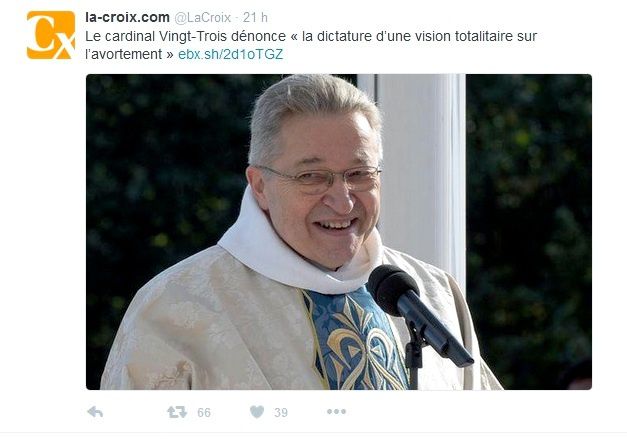
Task: Retweet this La Croix tweet
Action: tap(177, 412)
